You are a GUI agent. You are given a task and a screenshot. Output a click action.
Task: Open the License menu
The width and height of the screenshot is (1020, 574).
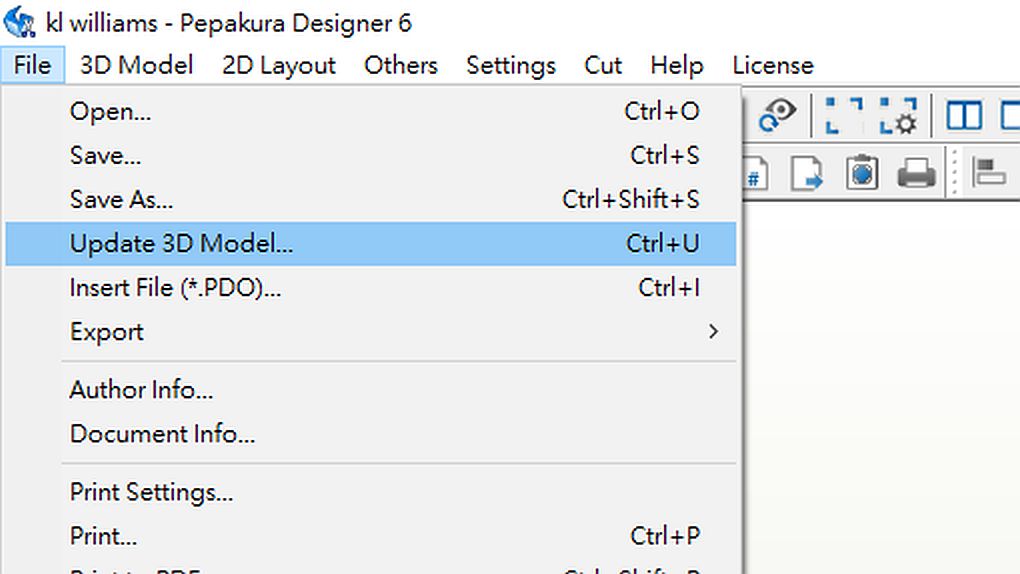(772, 65)
